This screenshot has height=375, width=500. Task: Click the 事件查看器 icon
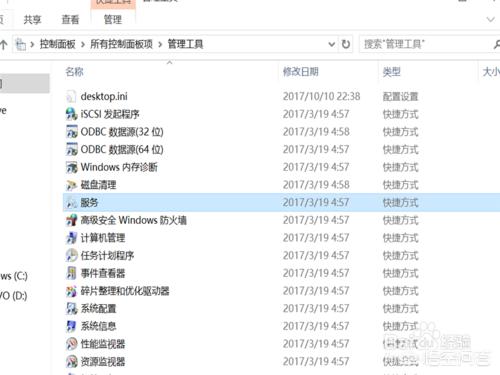click(x=71, y=273)
